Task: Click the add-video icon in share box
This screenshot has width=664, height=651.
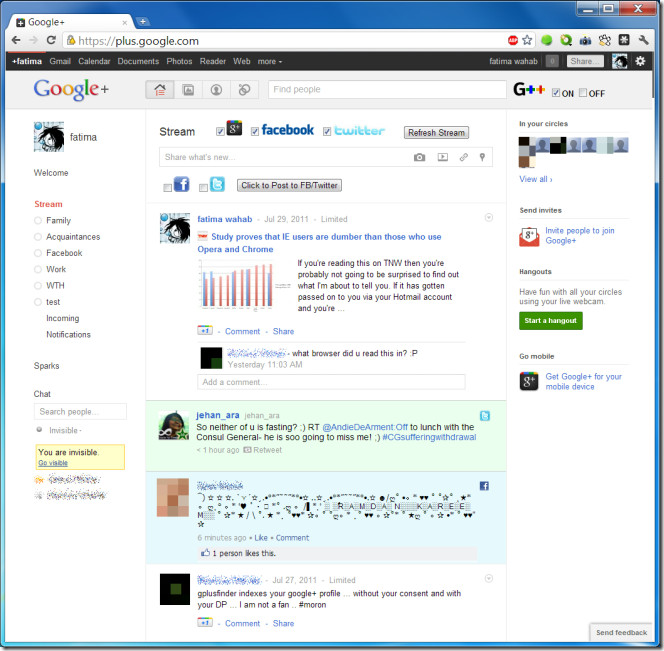Action: 443,157
